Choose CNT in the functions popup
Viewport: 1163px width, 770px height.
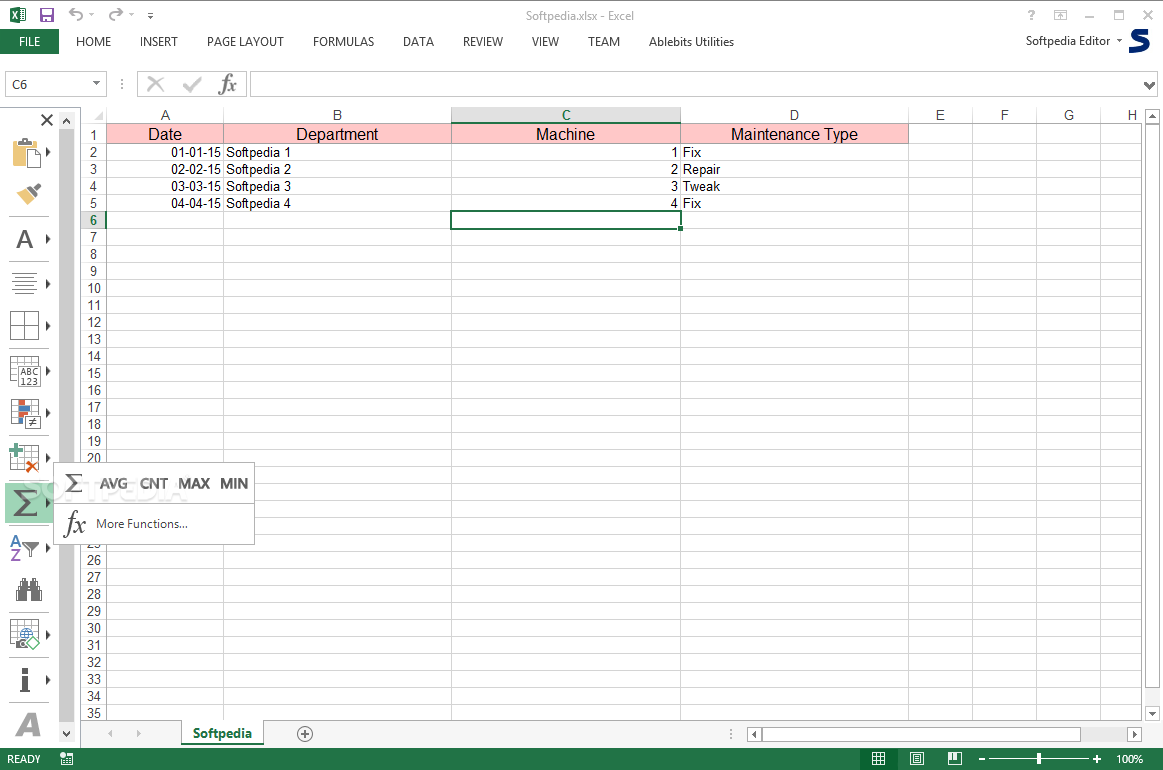pos(154,484)
